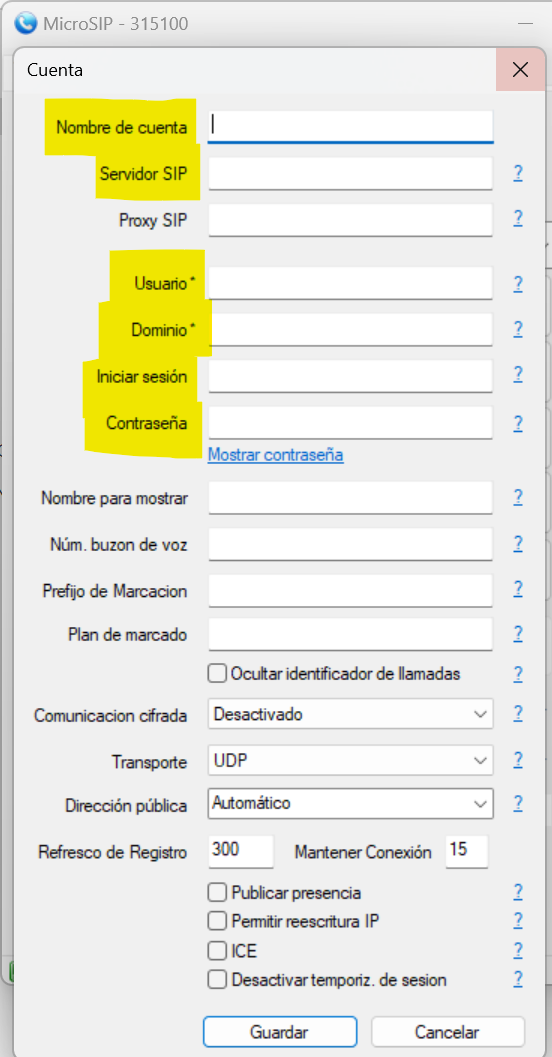This screenshot has width=552, height=1057.
Task: Click the help icon beside Contraseña
Action: pyautogui.click(x=518, y=423)
